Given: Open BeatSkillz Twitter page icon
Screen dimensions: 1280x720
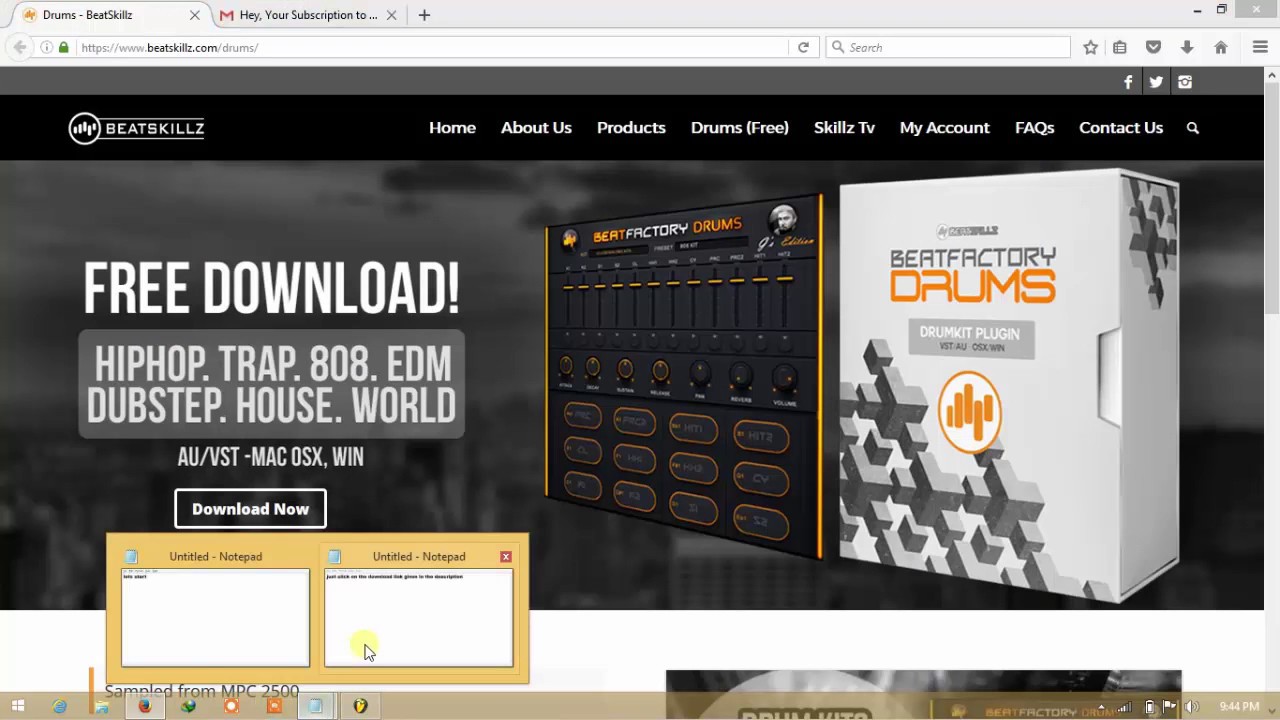Looking at the screenshot, I should click(1156, 82).
